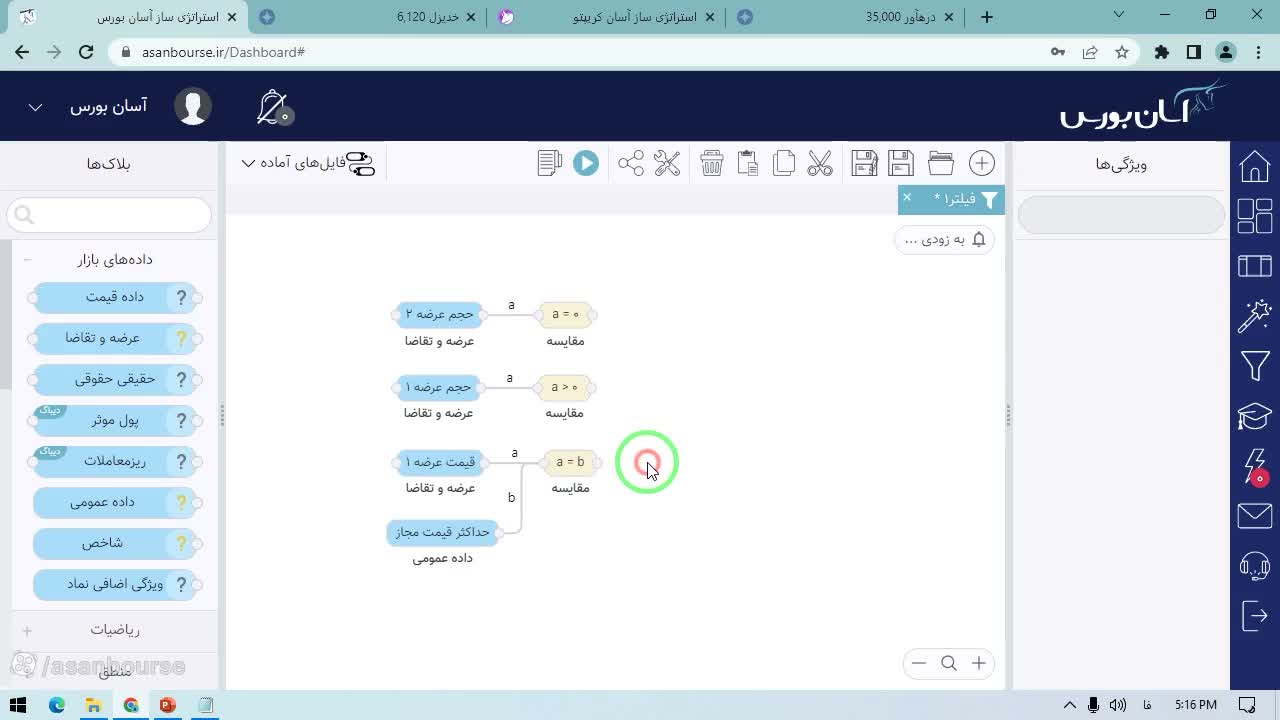This screenshot has width=1280, height=720.
Task: Select the حداکثر قیمت مجاز node
Action: pos(442,532)
